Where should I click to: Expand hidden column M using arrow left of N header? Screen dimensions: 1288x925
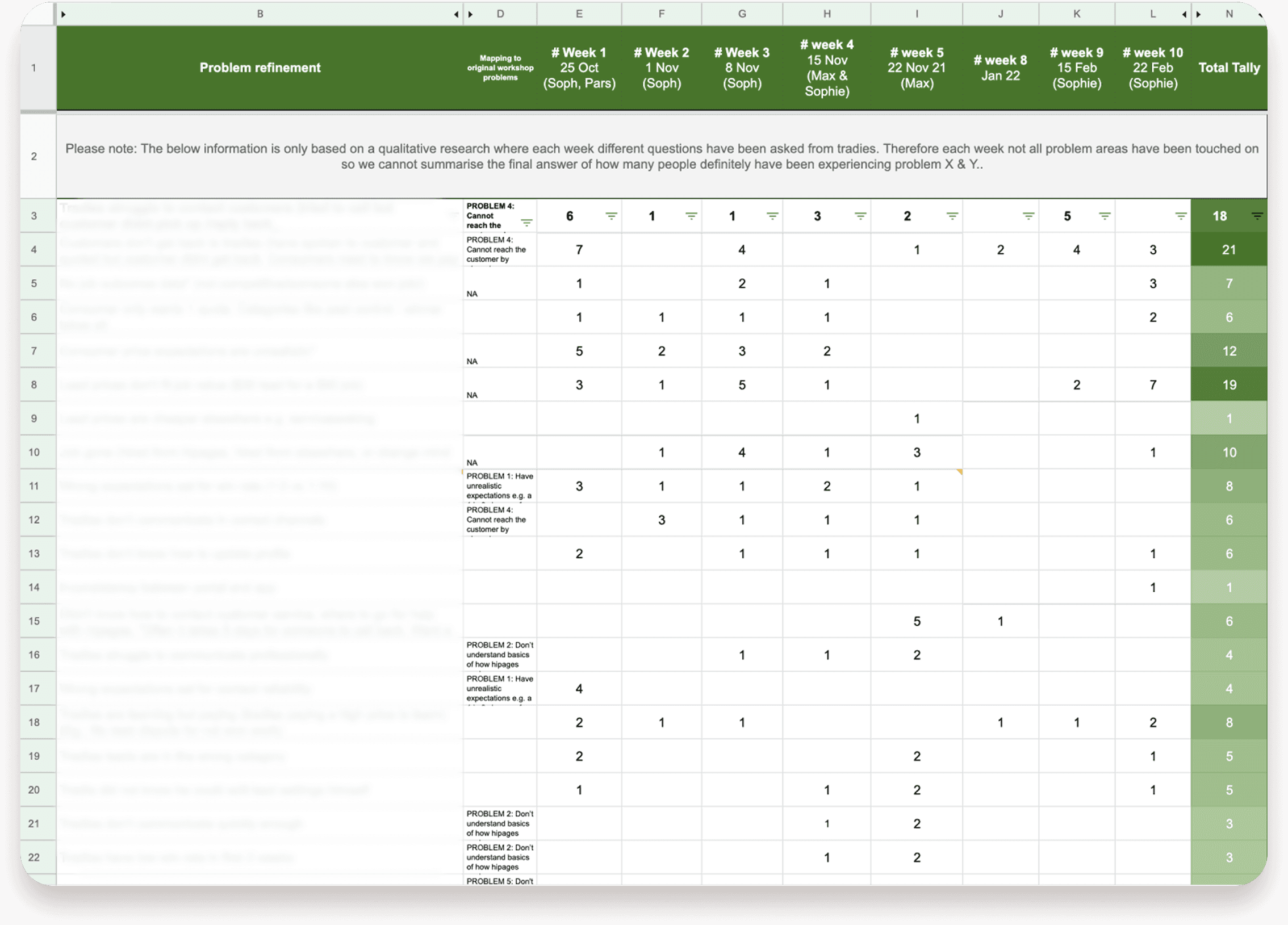tap(1198, 14)
